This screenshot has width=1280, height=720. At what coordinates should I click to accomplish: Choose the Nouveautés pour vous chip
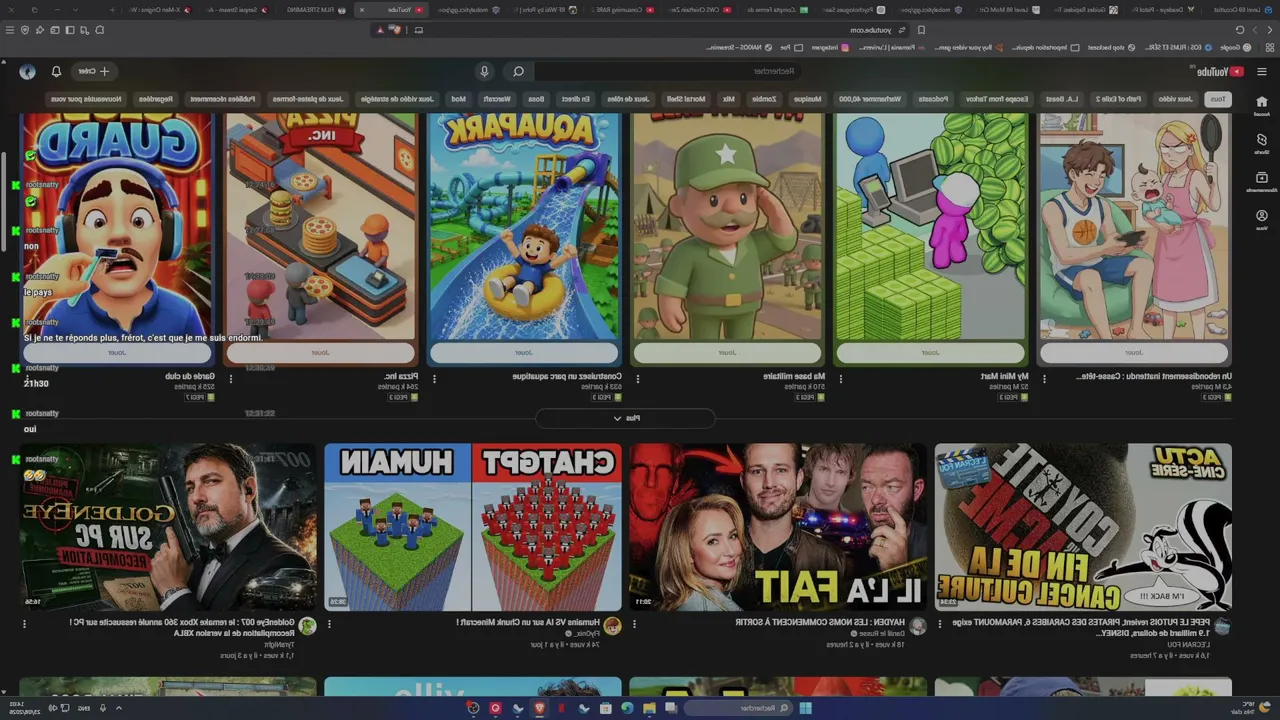[x=85, y=99]
